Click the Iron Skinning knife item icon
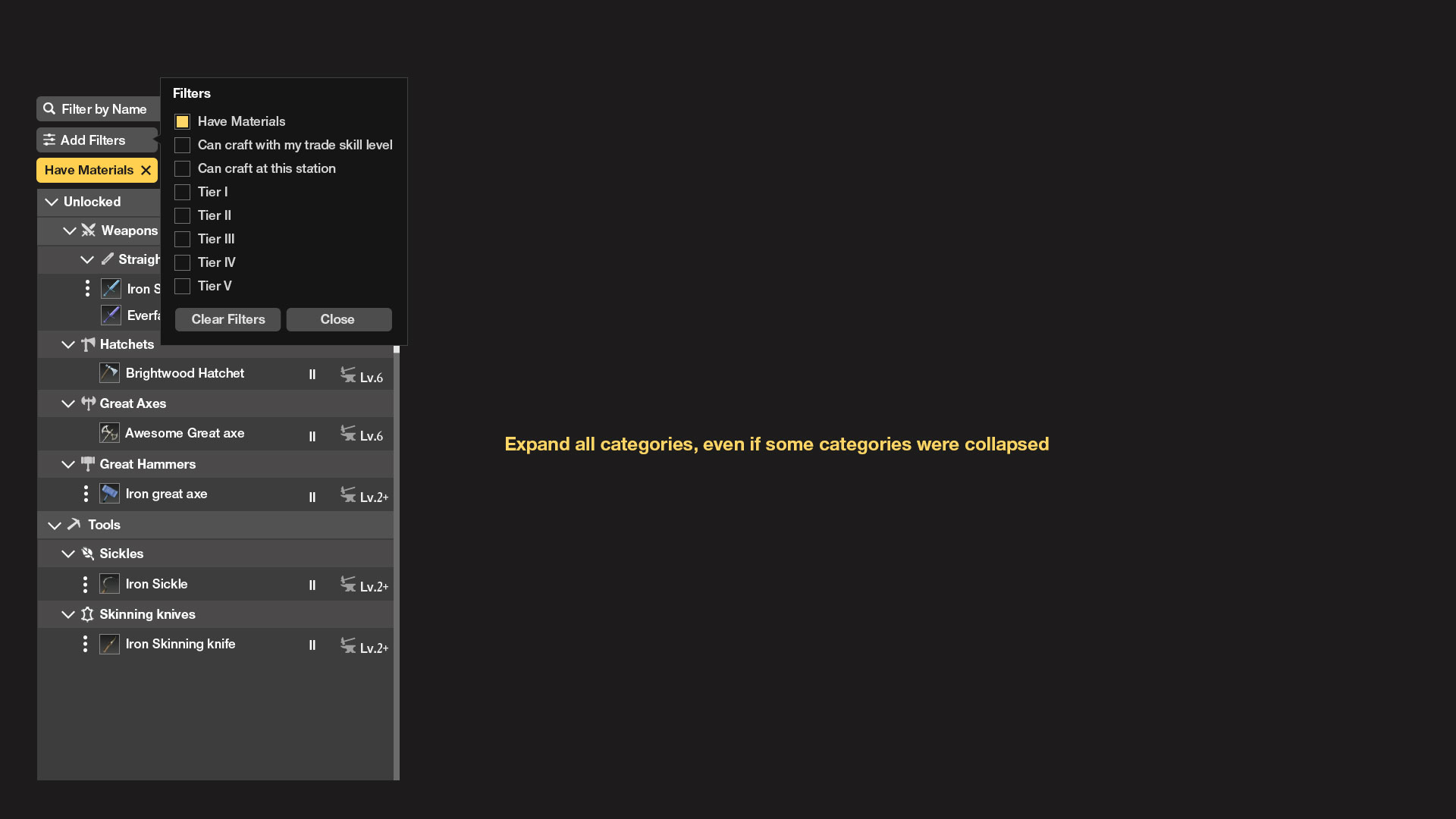 (x=109, y=645)
